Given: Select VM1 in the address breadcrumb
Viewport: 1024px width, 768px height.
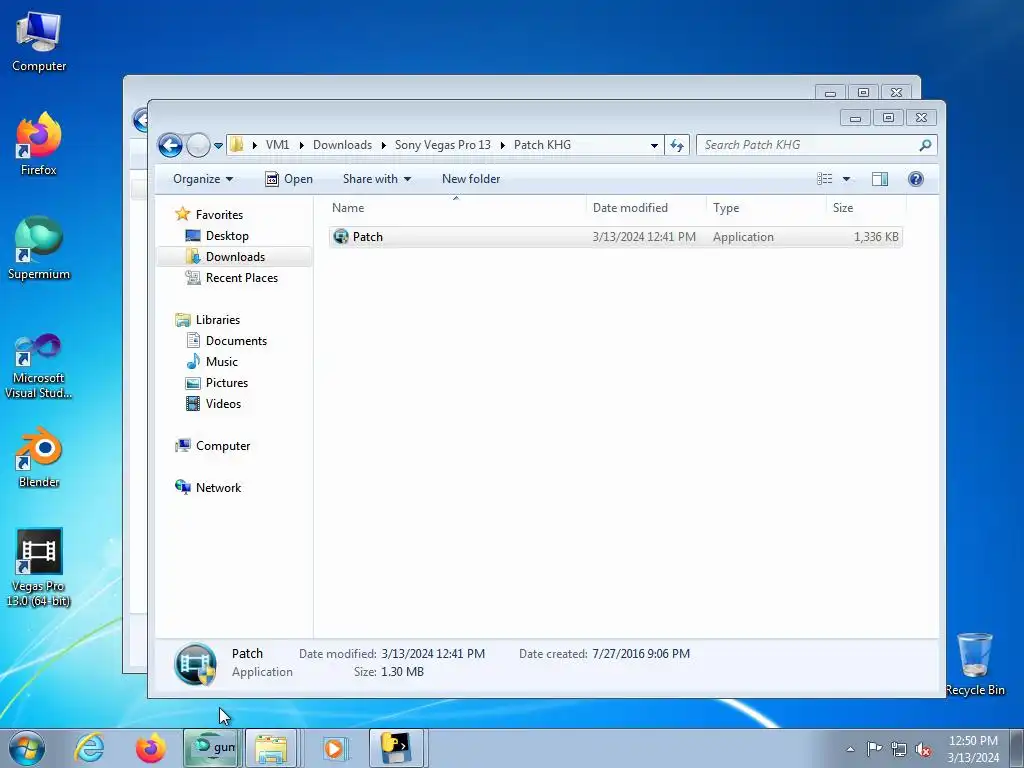Looking at the screenshot, I should (x=277, y=145).
